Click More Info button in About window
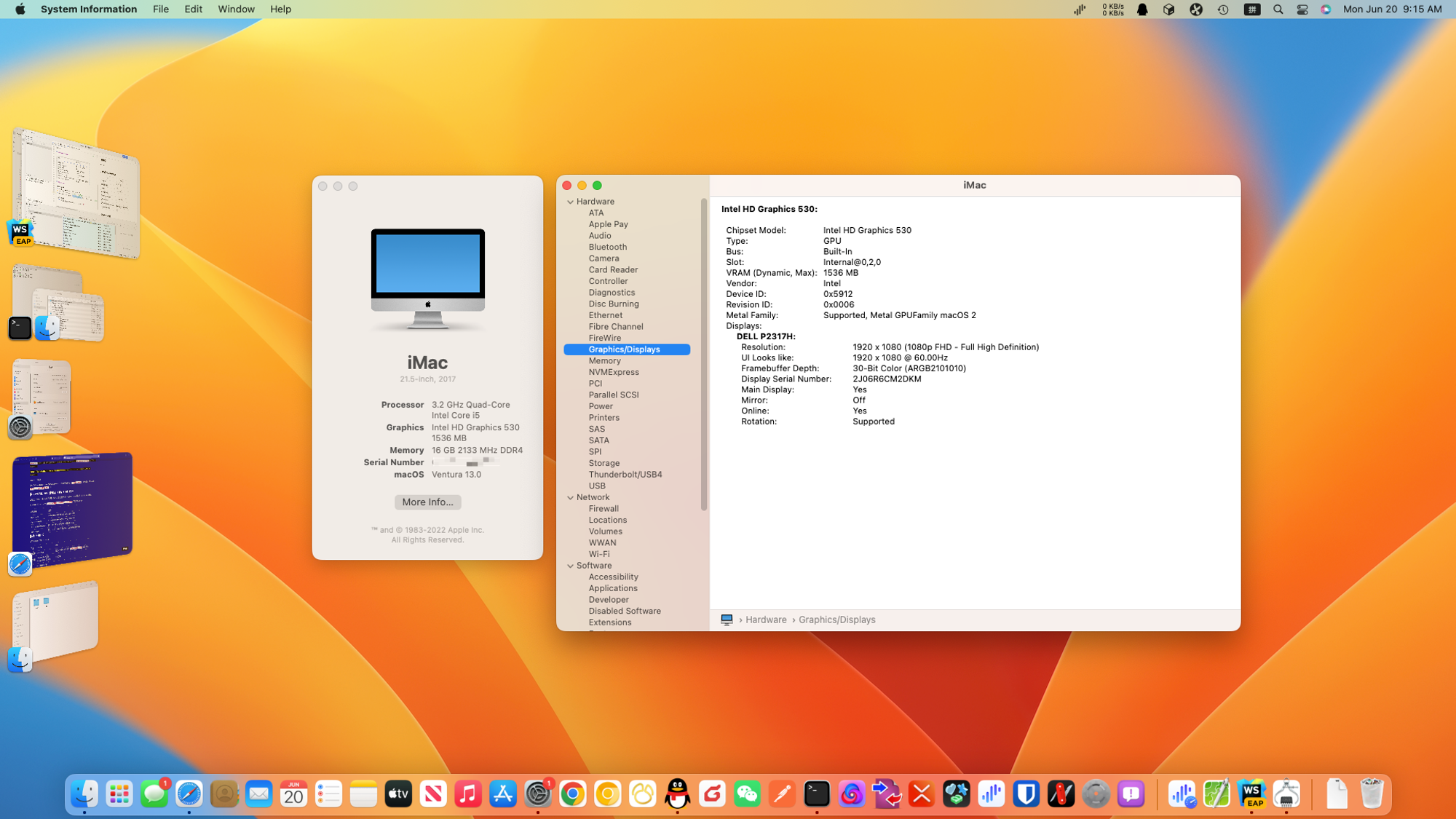 click(x=428, y=502)
